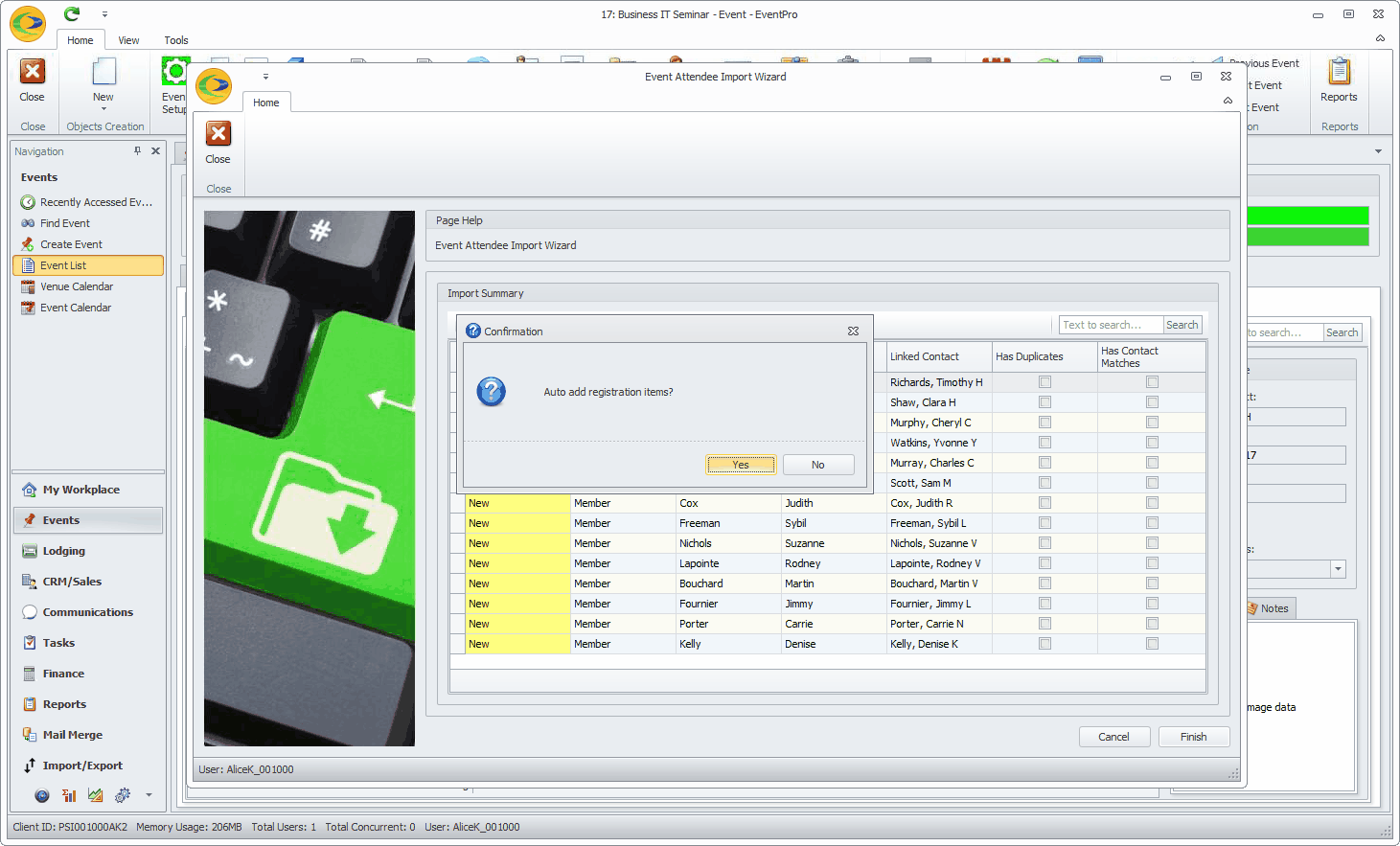Close the Confirmation dialog with X
This screenshot has width=1400, height=846.
coord(853,331)
